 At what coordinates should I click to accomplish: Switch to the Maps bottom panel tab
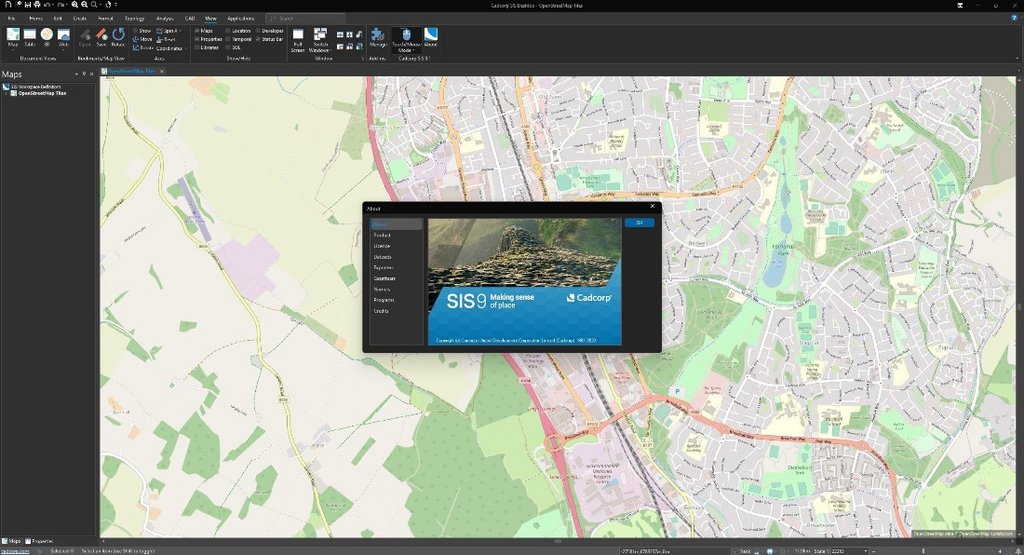[x=12, y=541]
